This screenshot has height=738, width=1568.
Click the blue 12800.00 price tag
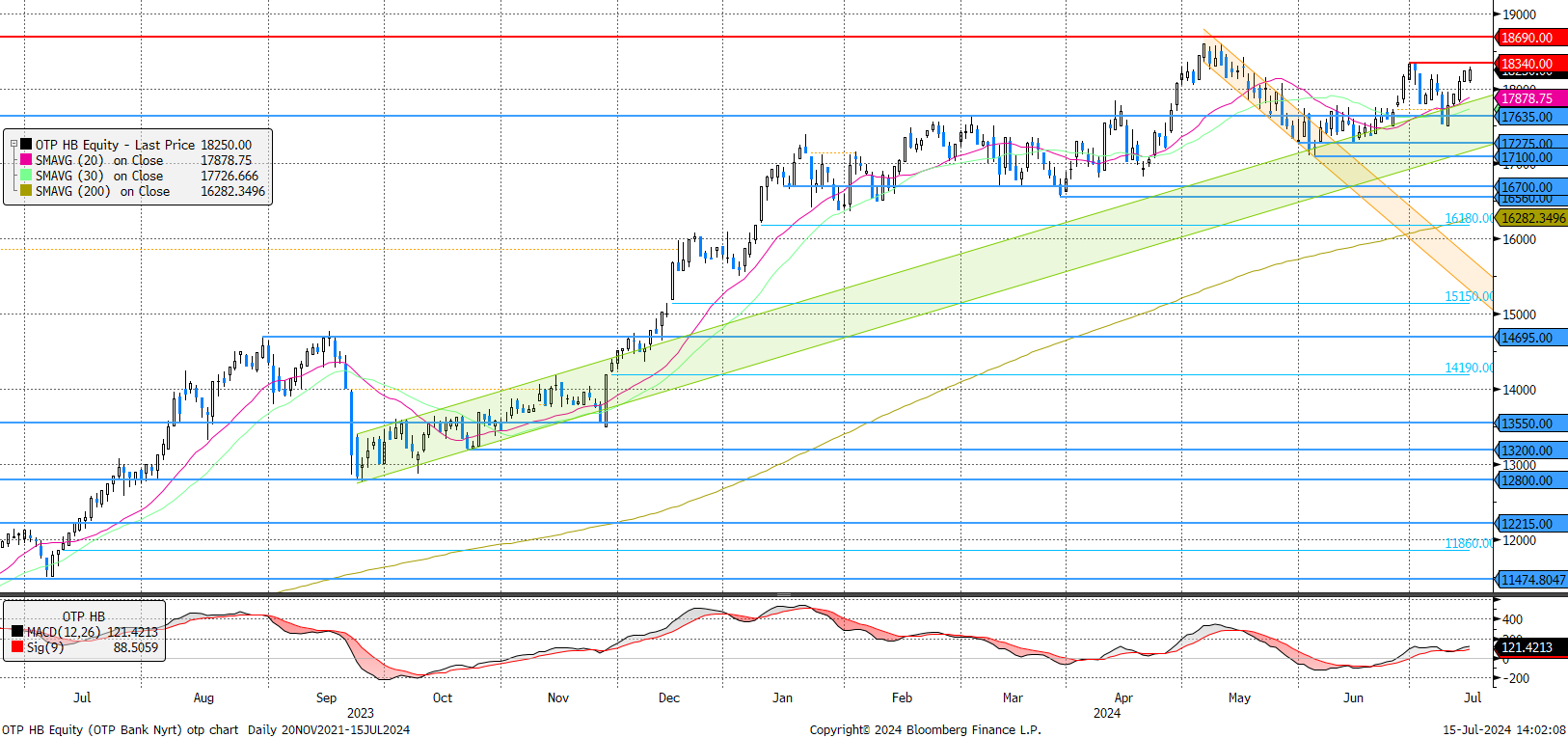click(x=1530, y=480)
